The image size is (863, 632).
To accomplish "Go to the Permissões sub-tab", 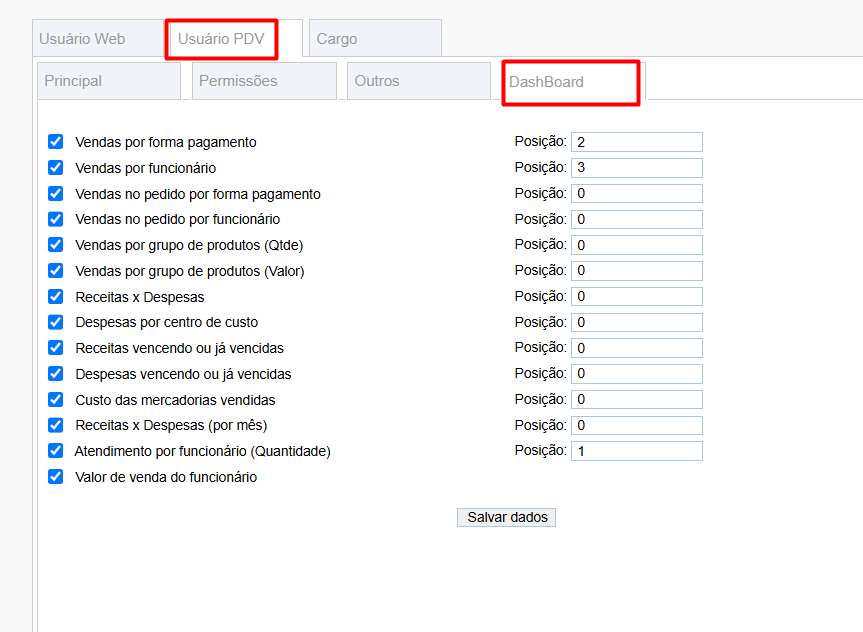I will [264, 81].
